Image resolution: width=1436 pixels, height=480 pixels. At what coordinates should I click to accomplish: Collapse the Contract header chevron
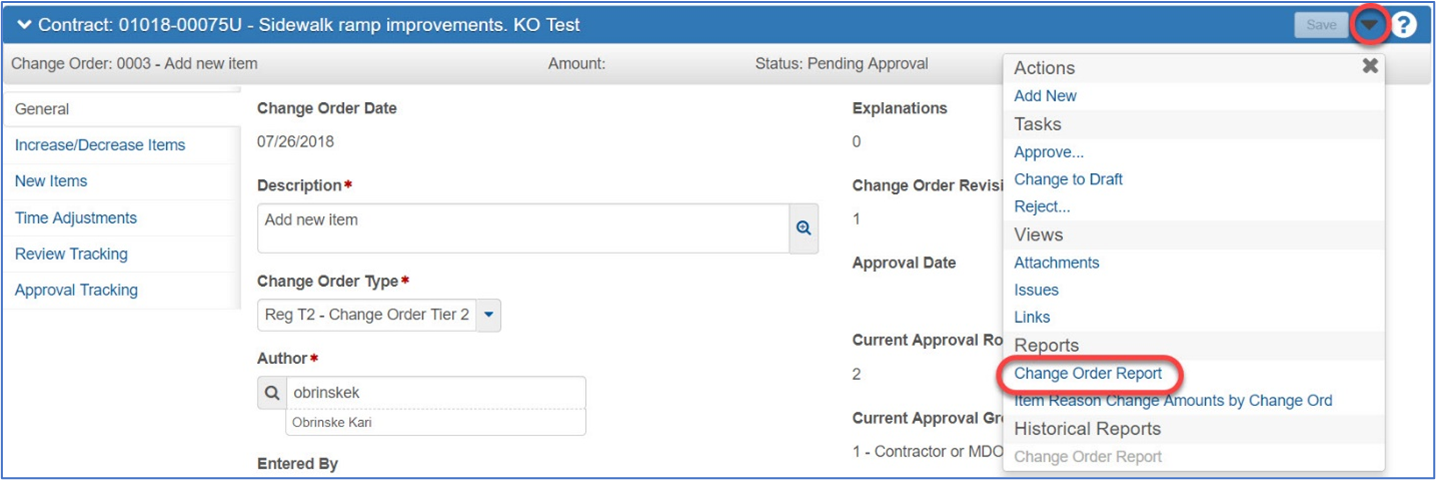click(x=24, y=25)
